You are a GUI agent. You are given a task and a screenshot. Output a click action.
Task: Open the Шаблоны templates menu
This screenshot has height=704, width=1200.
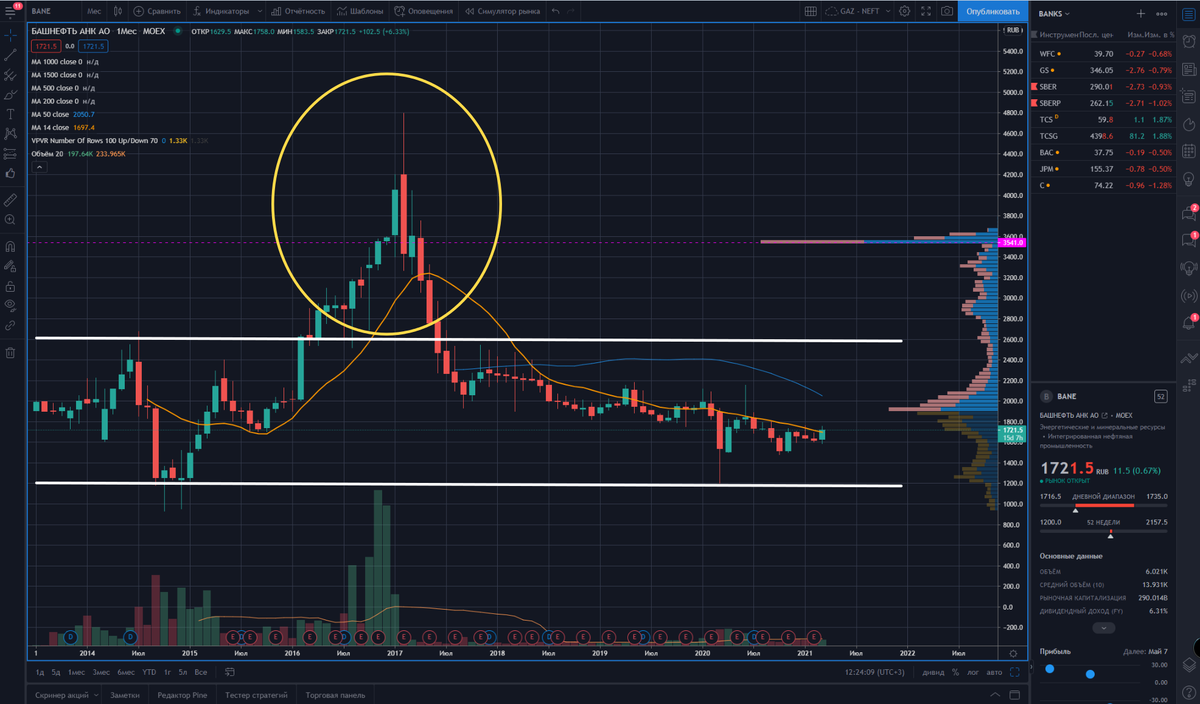click(360, 11)
